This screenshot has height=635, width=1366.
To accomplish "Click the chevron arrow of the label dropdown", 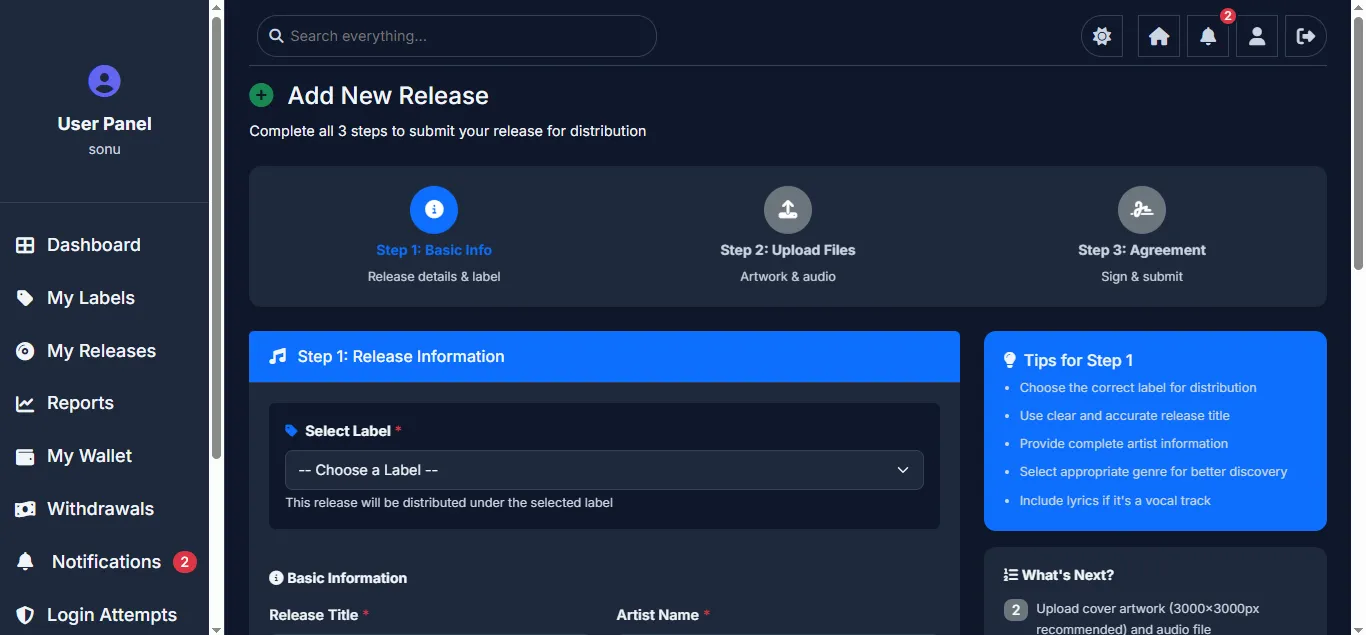I will pos(903,470).
